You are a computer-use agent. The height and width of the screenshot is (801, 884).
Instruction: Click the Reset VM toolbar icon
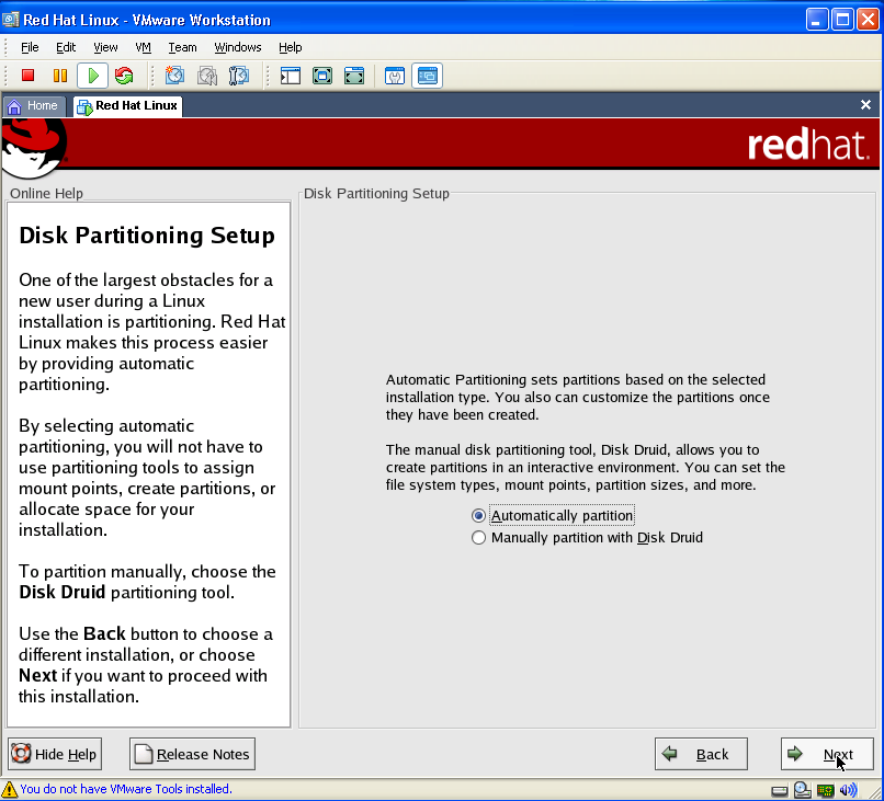pyautogui.click(x=124, y=75)
